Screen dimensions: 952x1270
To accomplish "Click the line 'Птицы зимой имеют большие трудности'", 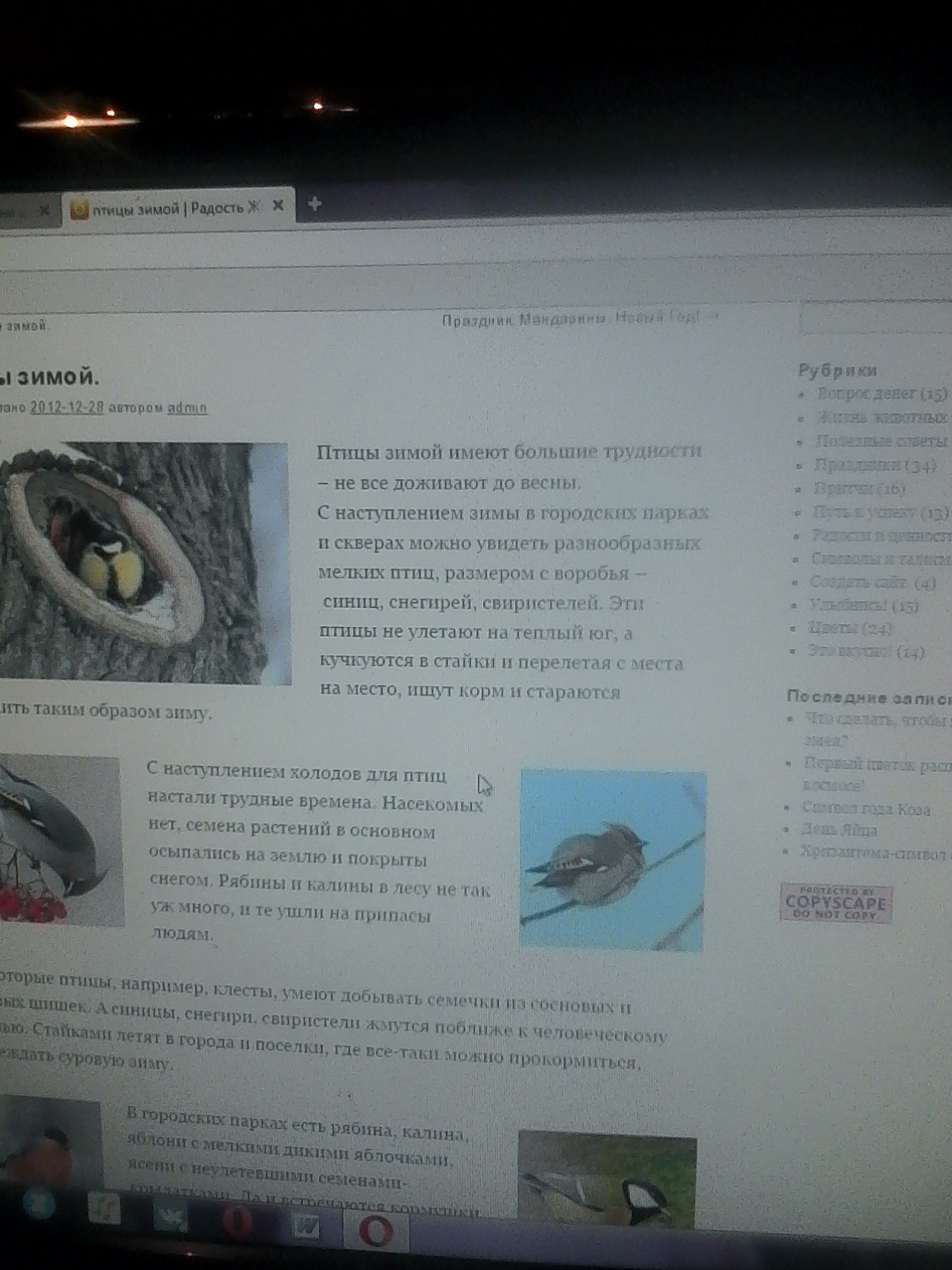I will pyautogui.click(x=509, y=452).
